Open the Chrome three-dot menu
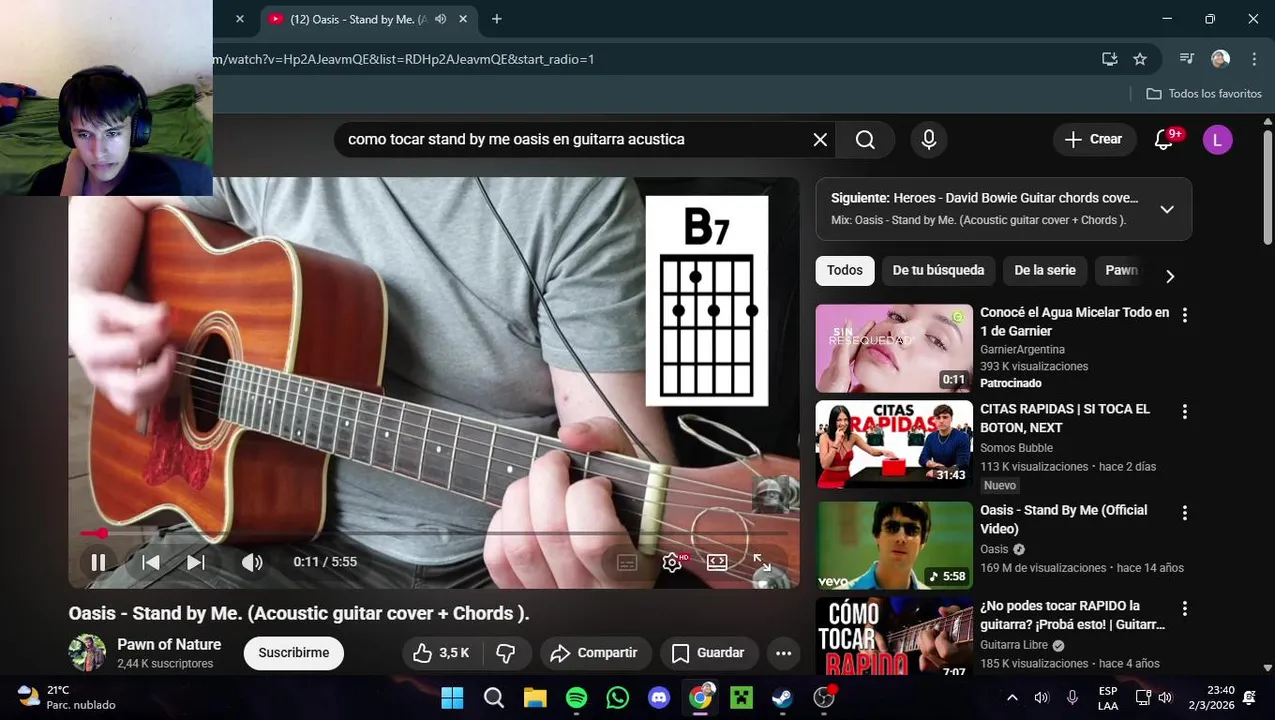The width and height of the screenshot is (1275, 720). click(x=1254, y=59)
